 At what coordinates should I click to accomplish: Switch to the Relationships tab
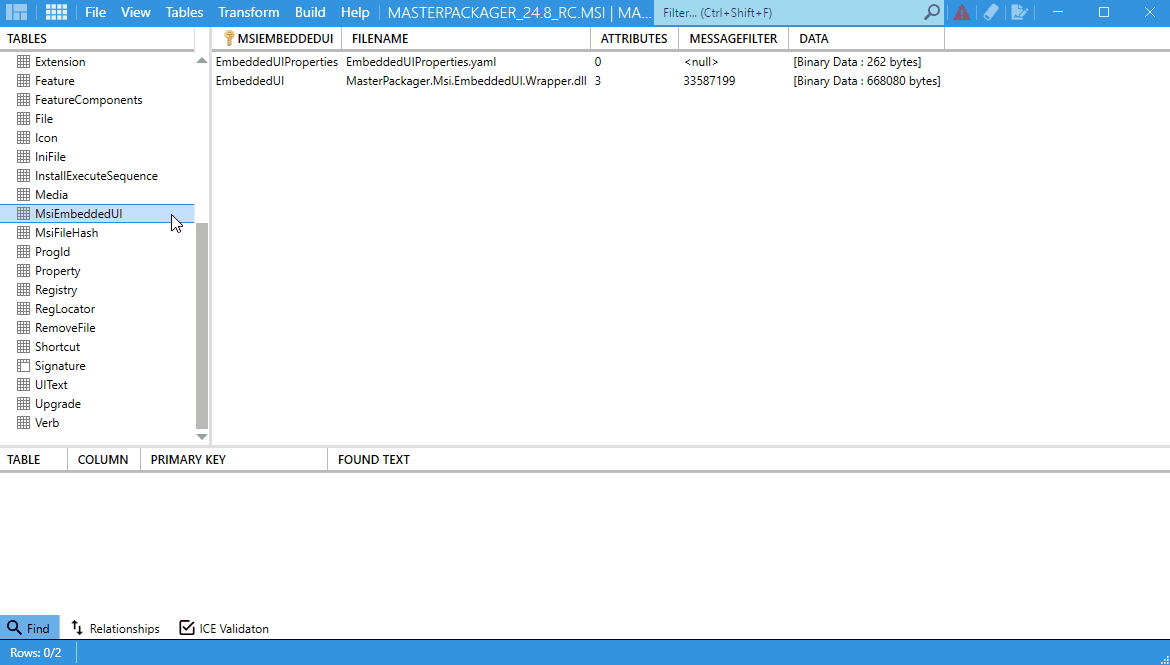pyautogui.click(x=116, y=628)
